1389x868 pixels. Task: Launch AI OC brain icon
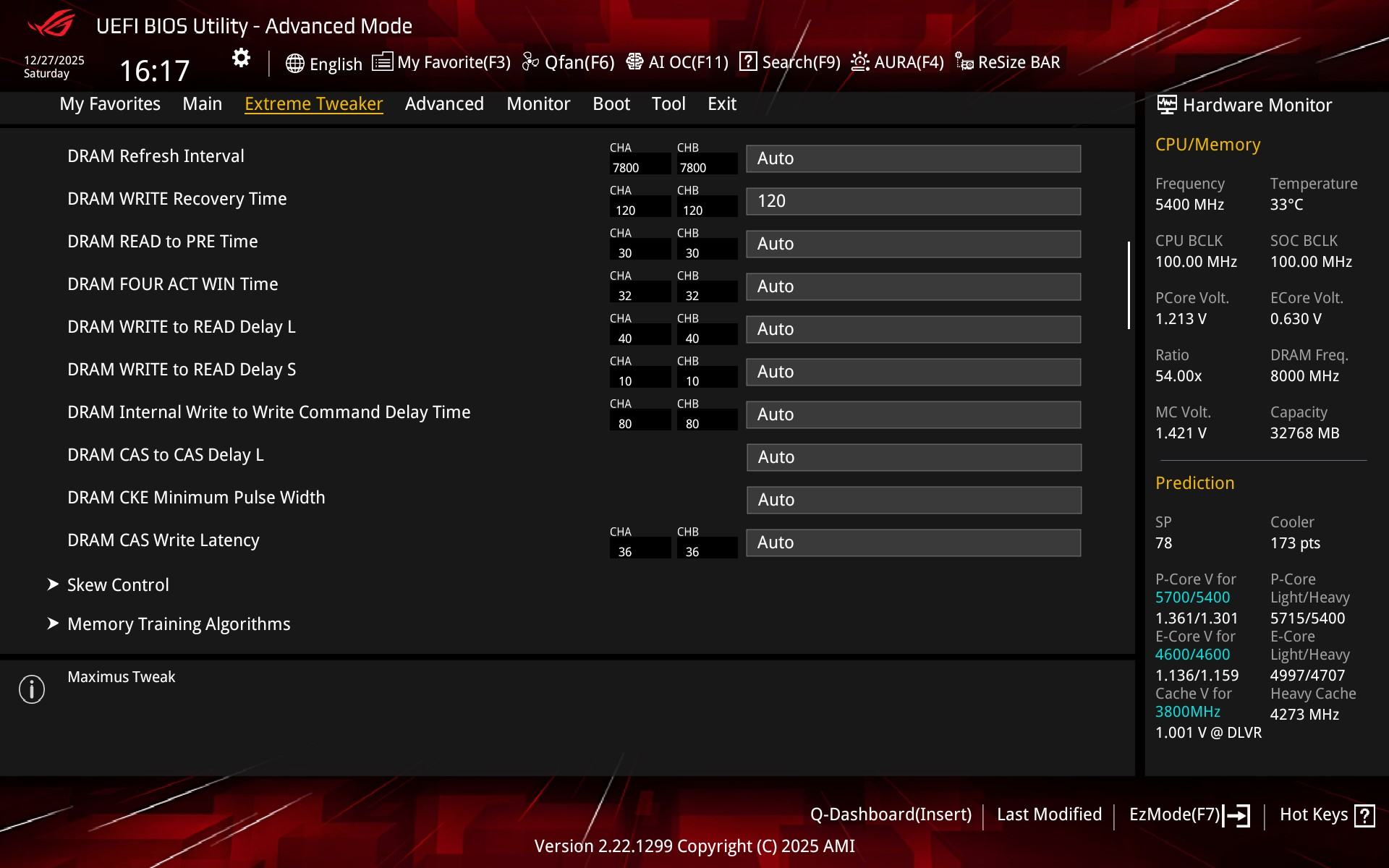click(634, 61)
